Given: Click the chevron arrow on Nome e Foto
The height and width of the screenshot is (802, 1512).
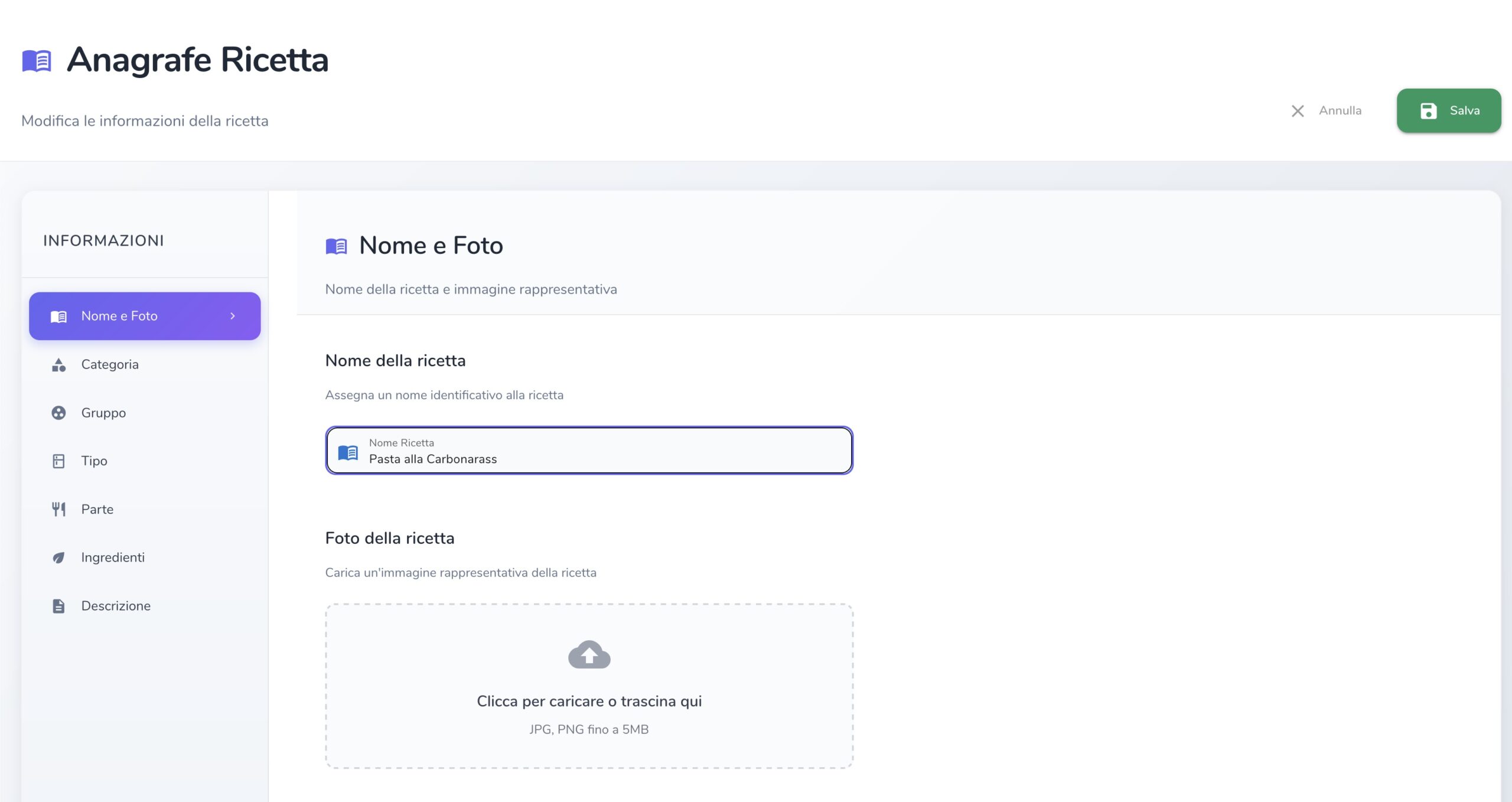Looking at the screenshot, I should (233, 316).
